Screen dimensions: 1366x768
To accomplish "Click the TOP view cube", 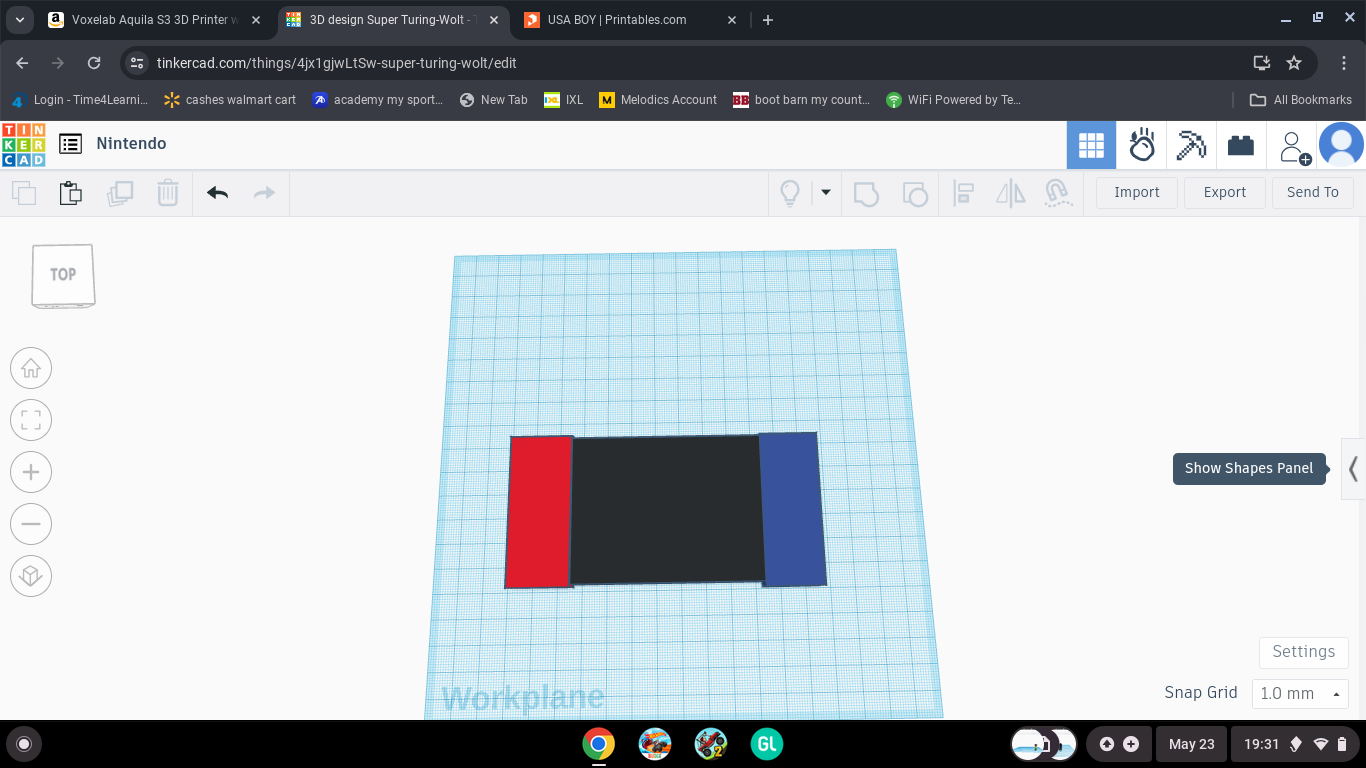I will tap(63, 276).
